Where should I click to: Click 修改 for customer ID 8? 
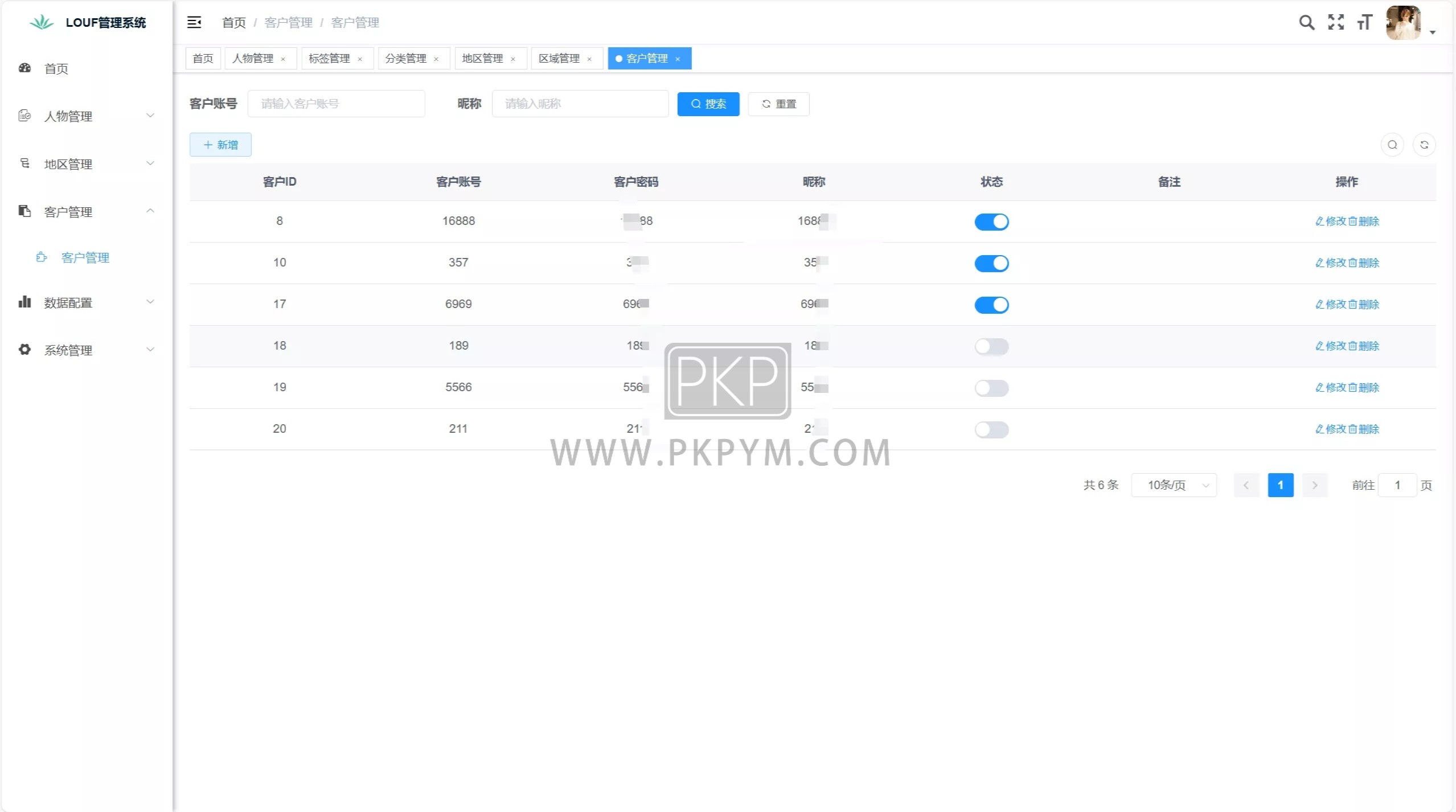pyautogui.click(x=1331, y=221)
